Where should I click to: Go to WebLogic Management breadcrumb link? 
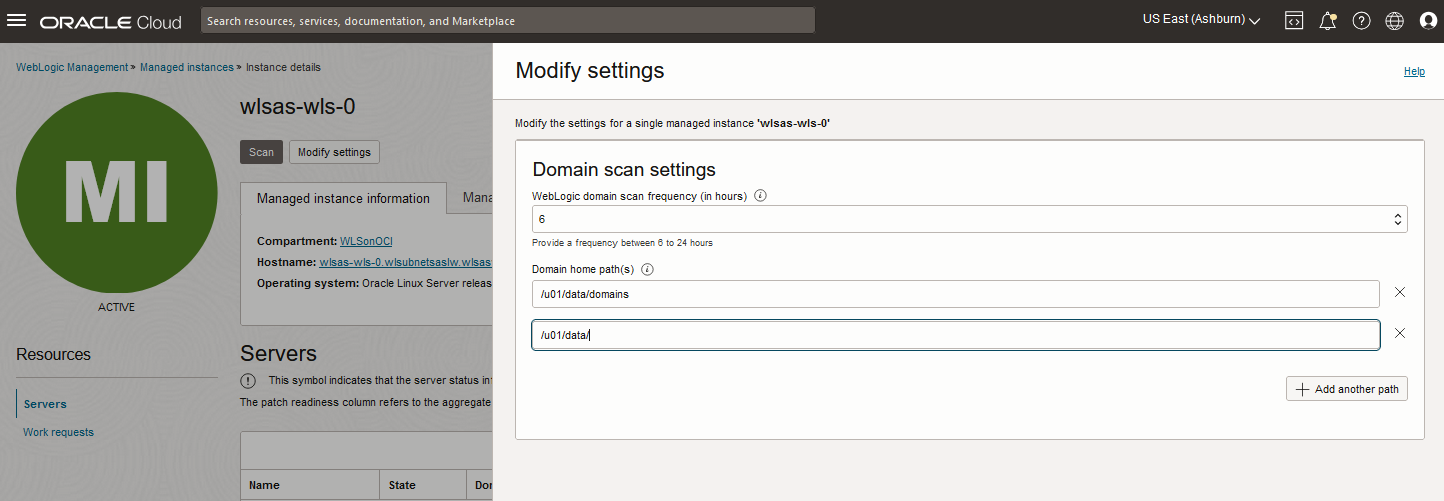[x=72, y=67]
